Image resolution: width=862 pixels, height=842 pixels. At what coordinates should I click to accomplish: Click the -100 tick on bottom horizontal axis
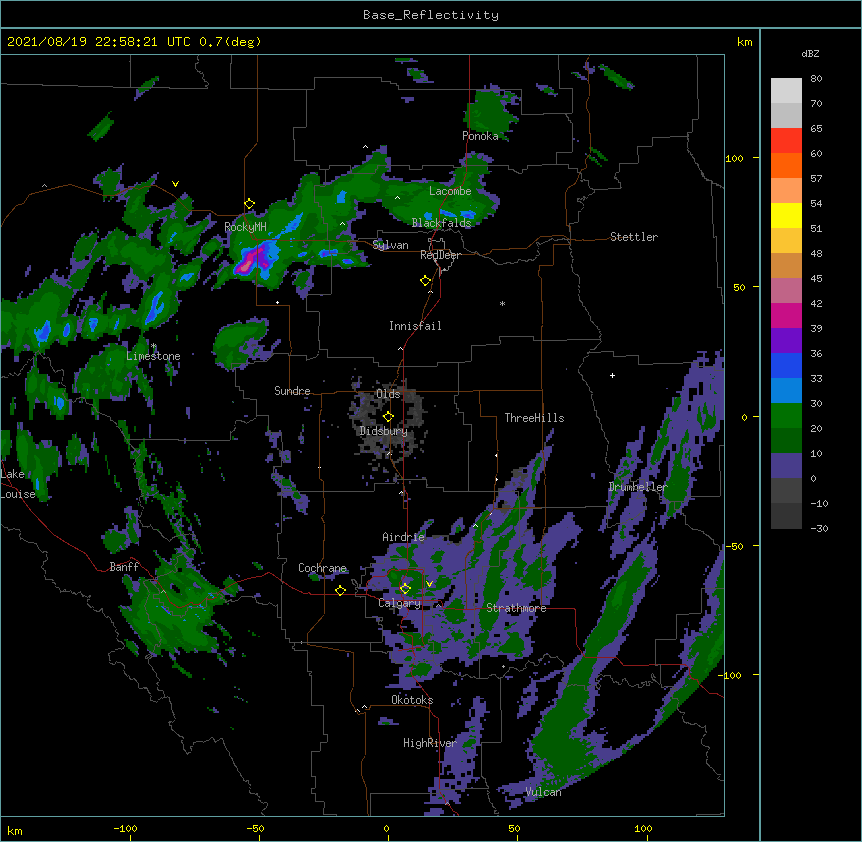pyautogui.click(x=125, y=828)
